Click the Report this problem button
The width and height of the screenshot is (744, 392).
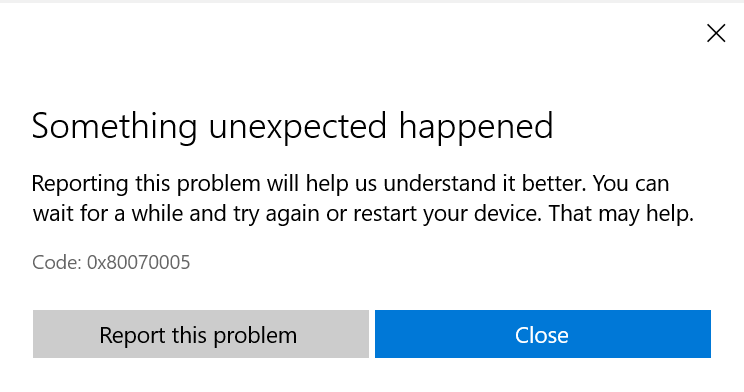201,334
